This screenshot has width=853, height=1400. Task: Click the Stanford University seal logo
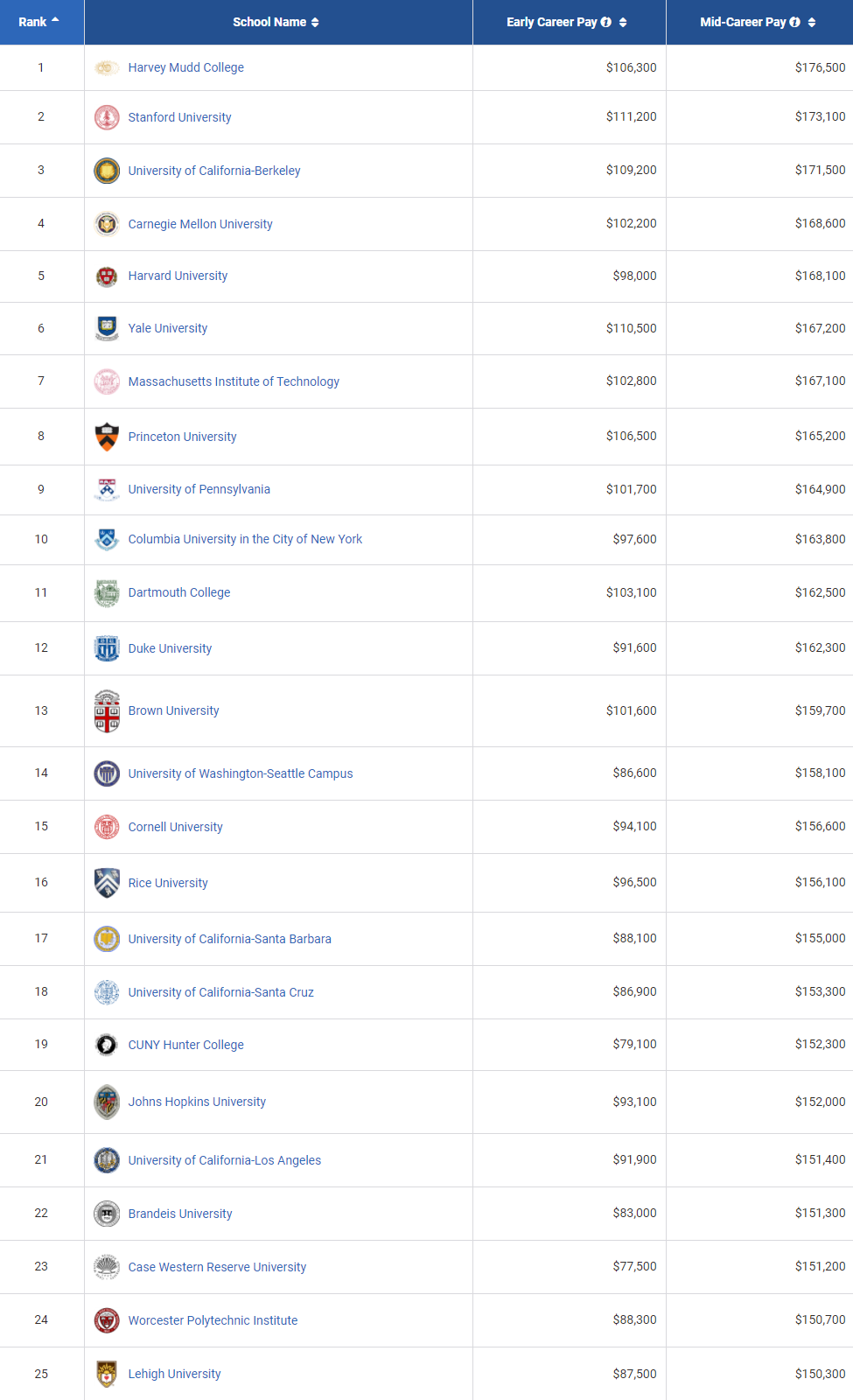coord(107,117)
